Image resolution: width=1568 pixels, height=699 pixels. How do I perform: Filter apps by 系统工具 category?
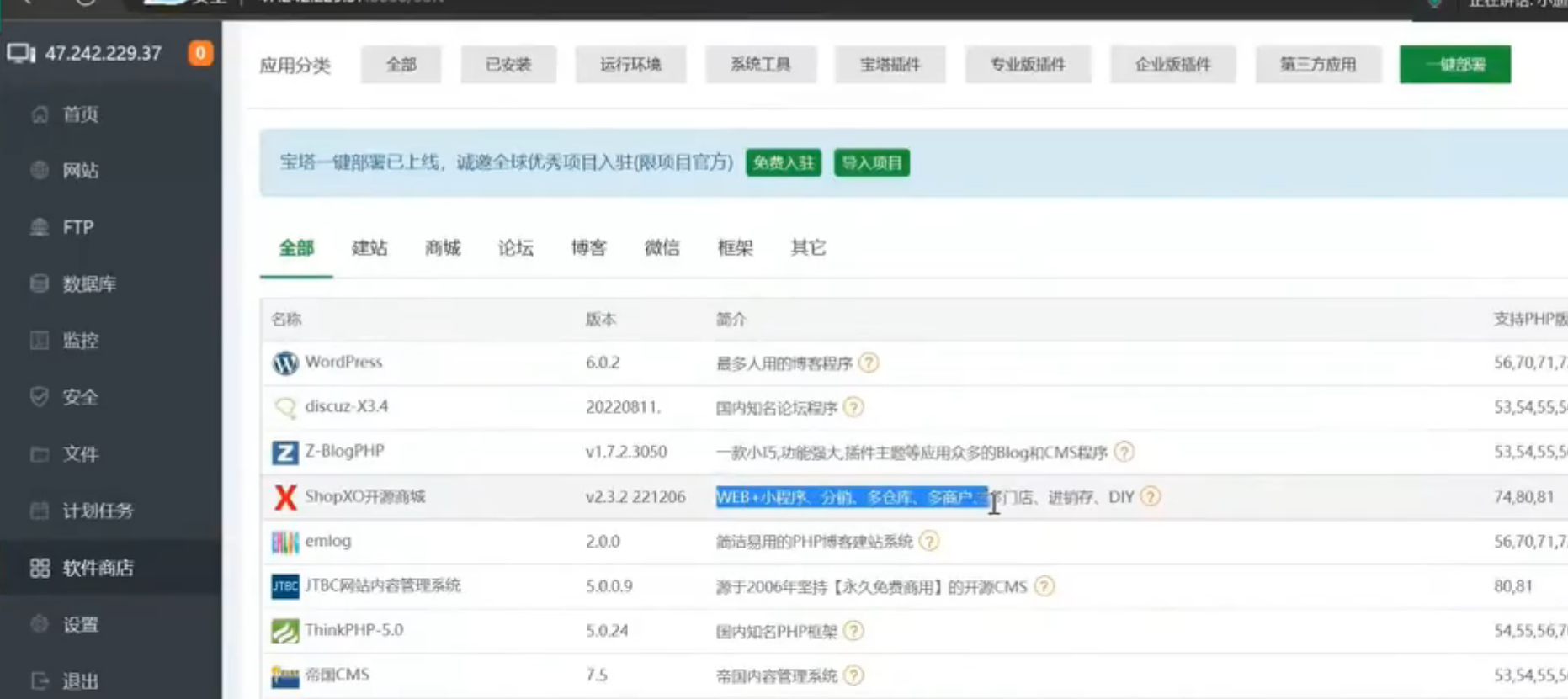[x=761, y=65]
